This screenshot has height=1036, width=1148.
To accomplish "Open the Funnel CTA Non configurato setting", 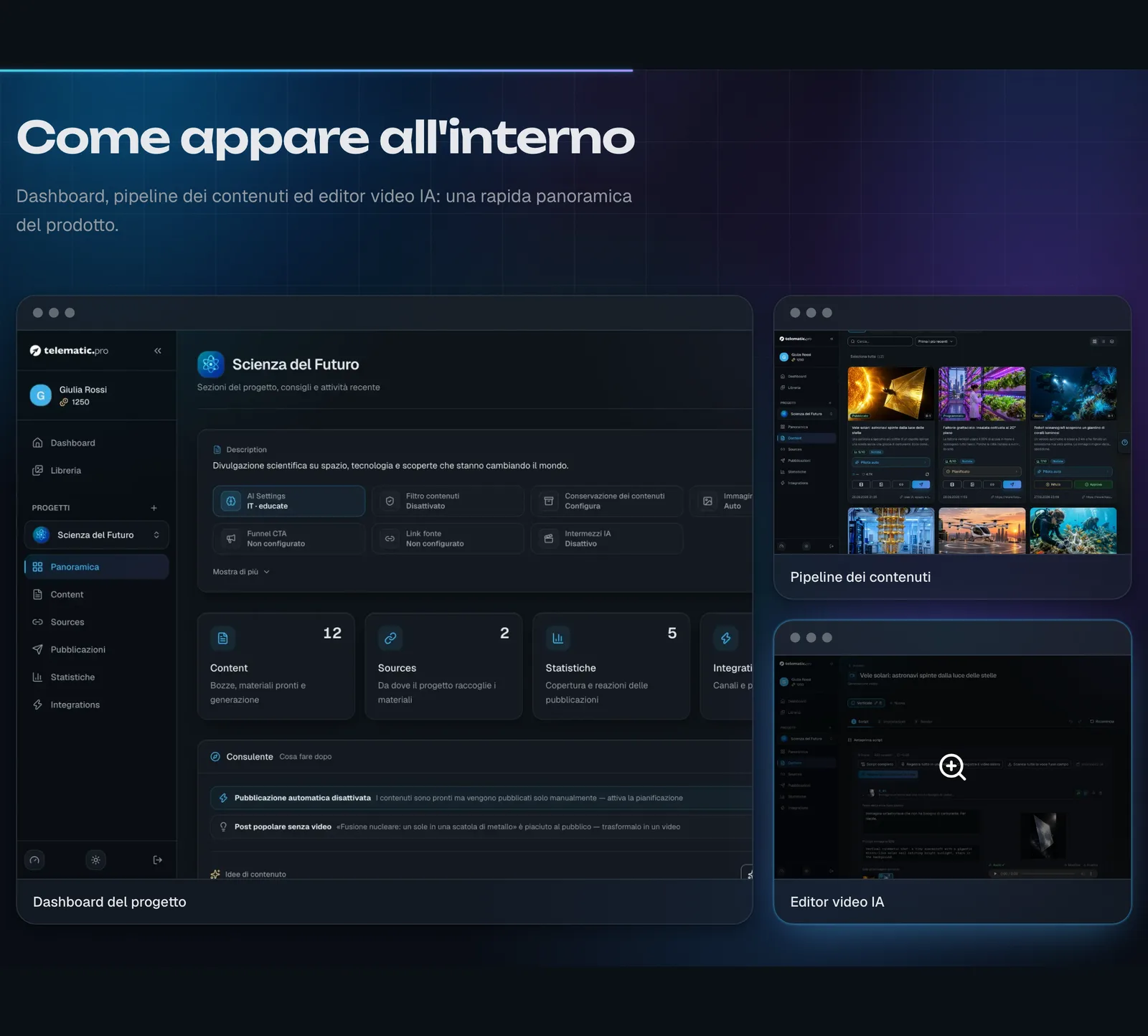I will 288,539.
